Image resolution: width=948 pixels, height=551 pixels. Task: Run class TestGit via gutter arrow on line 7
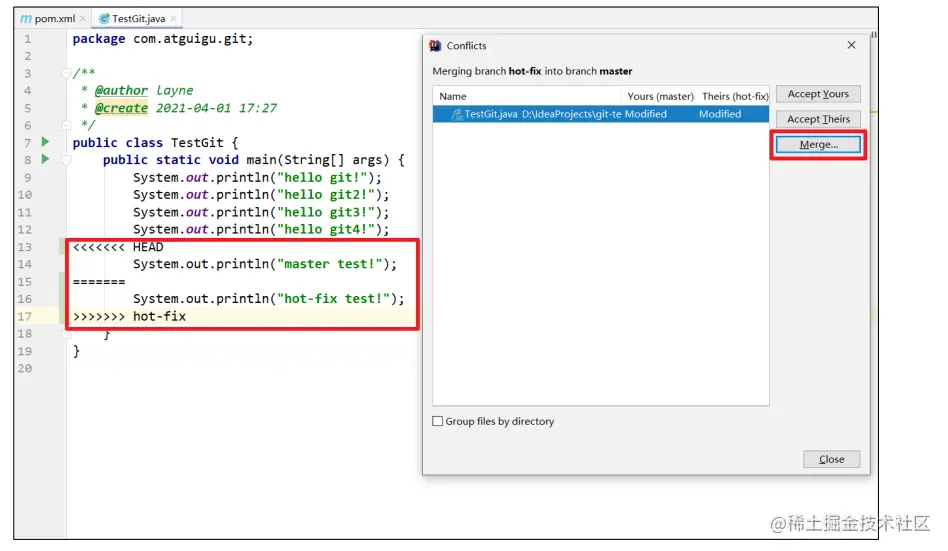pos(45,142)
